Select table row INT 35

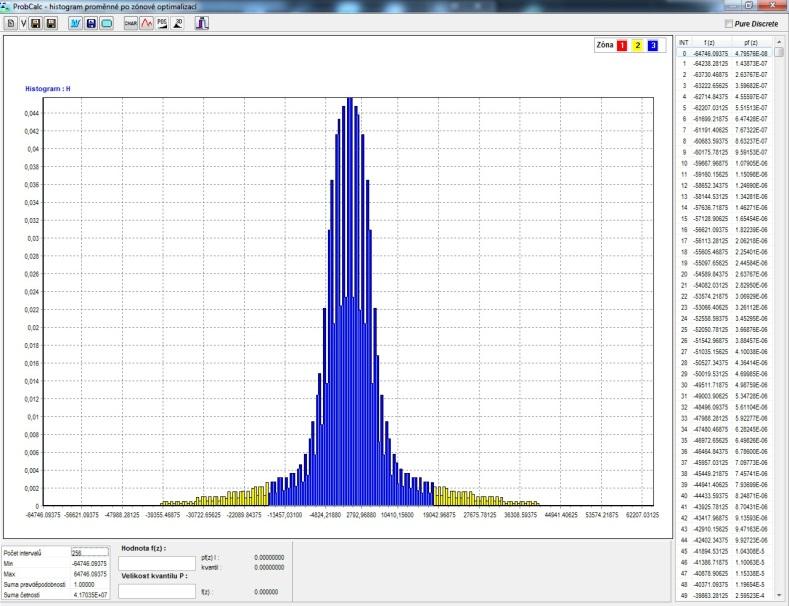click(x=725, y=440)
